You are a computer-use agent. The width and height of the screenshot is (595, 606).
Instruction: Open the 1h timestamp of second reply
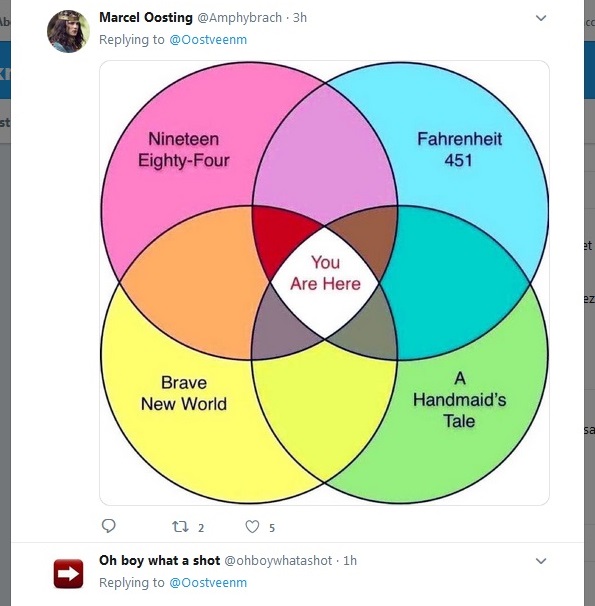pos(350,560)
